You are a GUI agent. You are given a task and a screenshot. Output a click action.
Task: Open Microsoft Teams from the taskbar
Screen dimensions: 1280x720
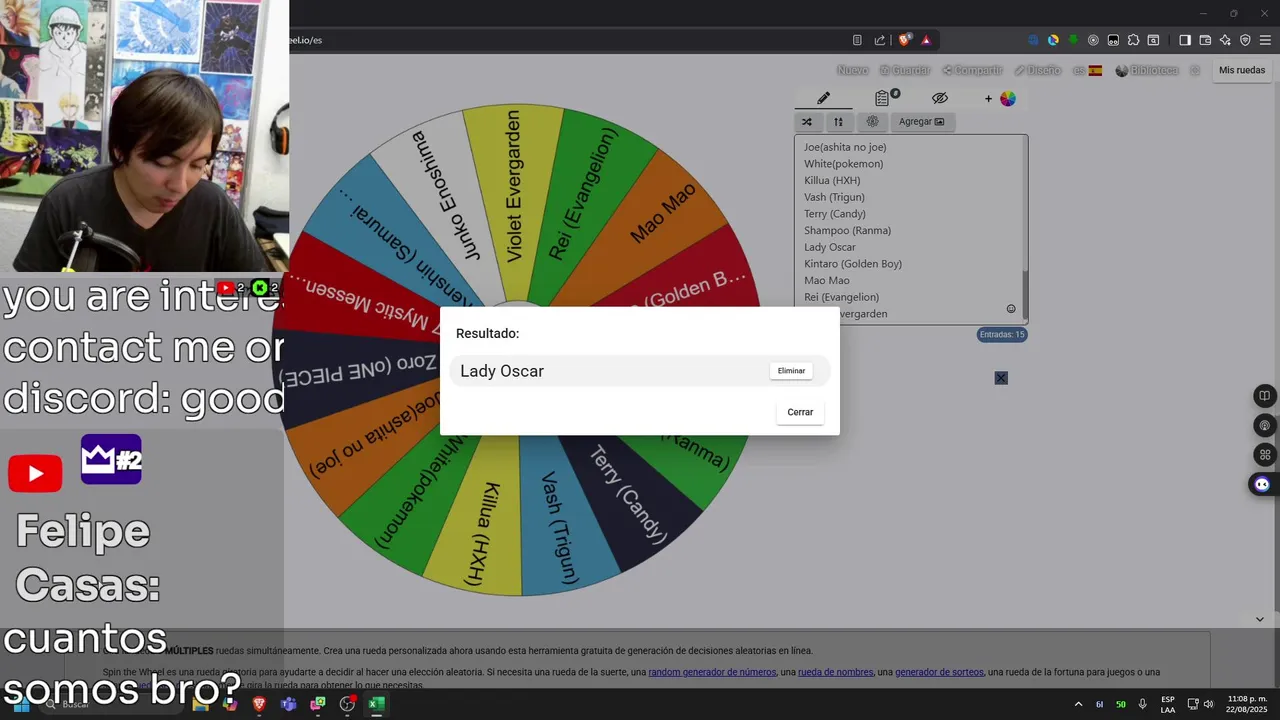point(289,704)
